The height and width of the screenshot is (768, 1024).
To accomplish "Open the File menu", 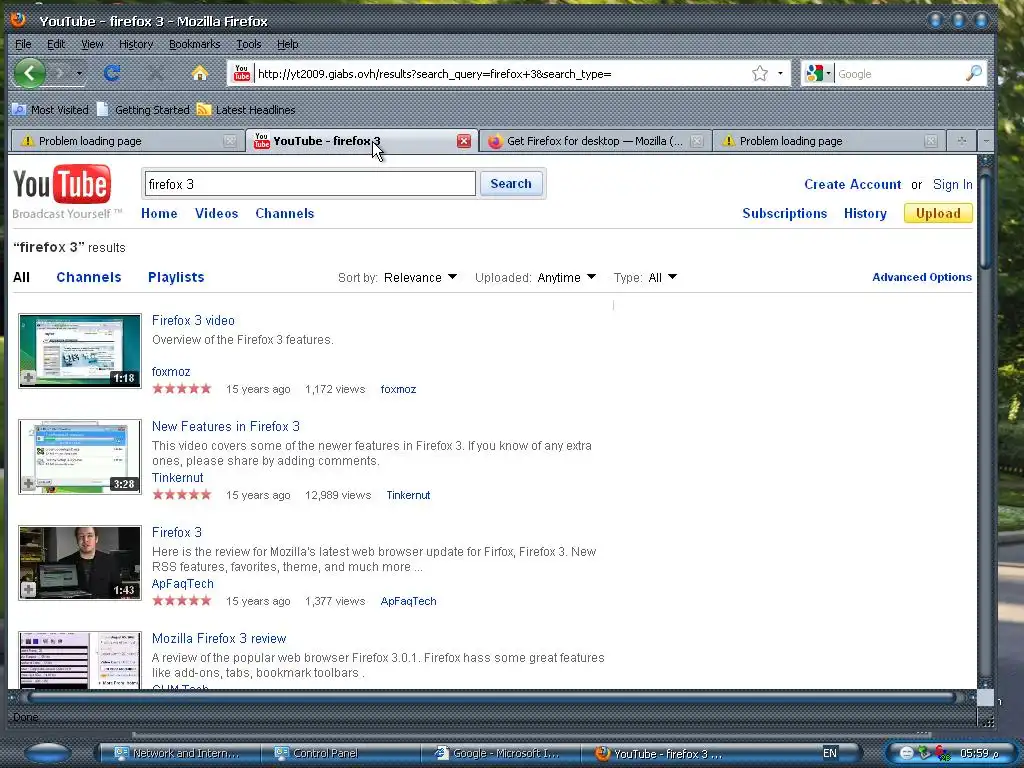I will pos(23,44).
